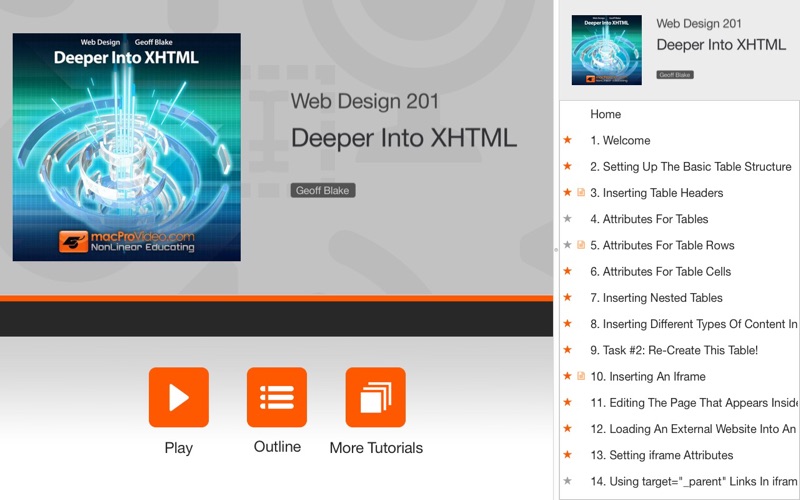800x500 pixels.
Task: Open chapter 10. Inserting An Iframe
Action: click(x=648, y=377)
